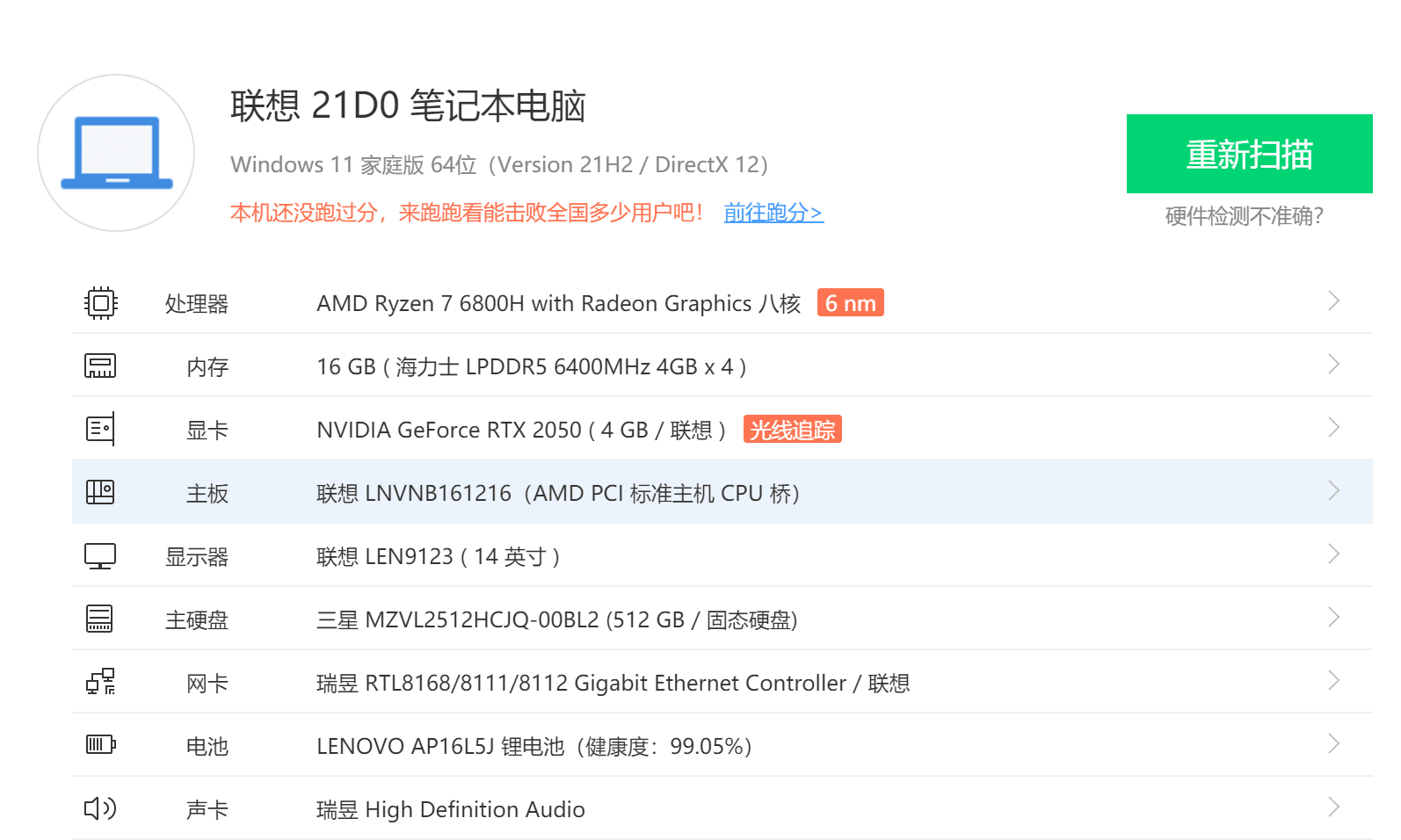
Task: Expand the 电池 row chevron
Action: pyautogui.click(x=1333, y=744)
